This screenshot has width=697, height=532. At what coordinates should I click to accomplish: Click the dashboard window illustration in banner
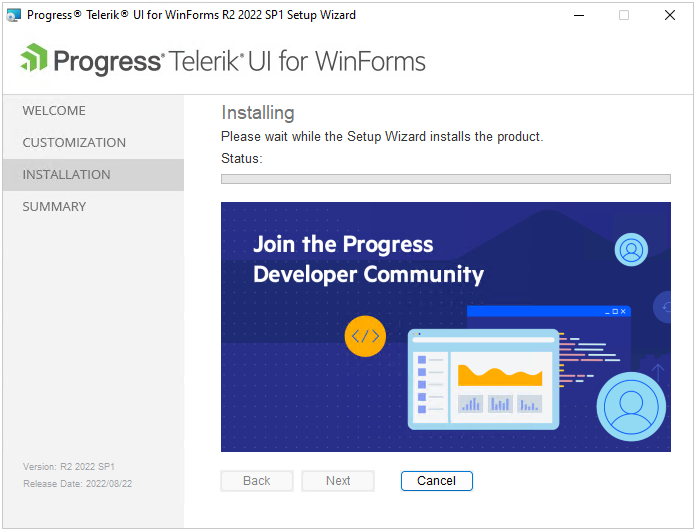(483, 379)
